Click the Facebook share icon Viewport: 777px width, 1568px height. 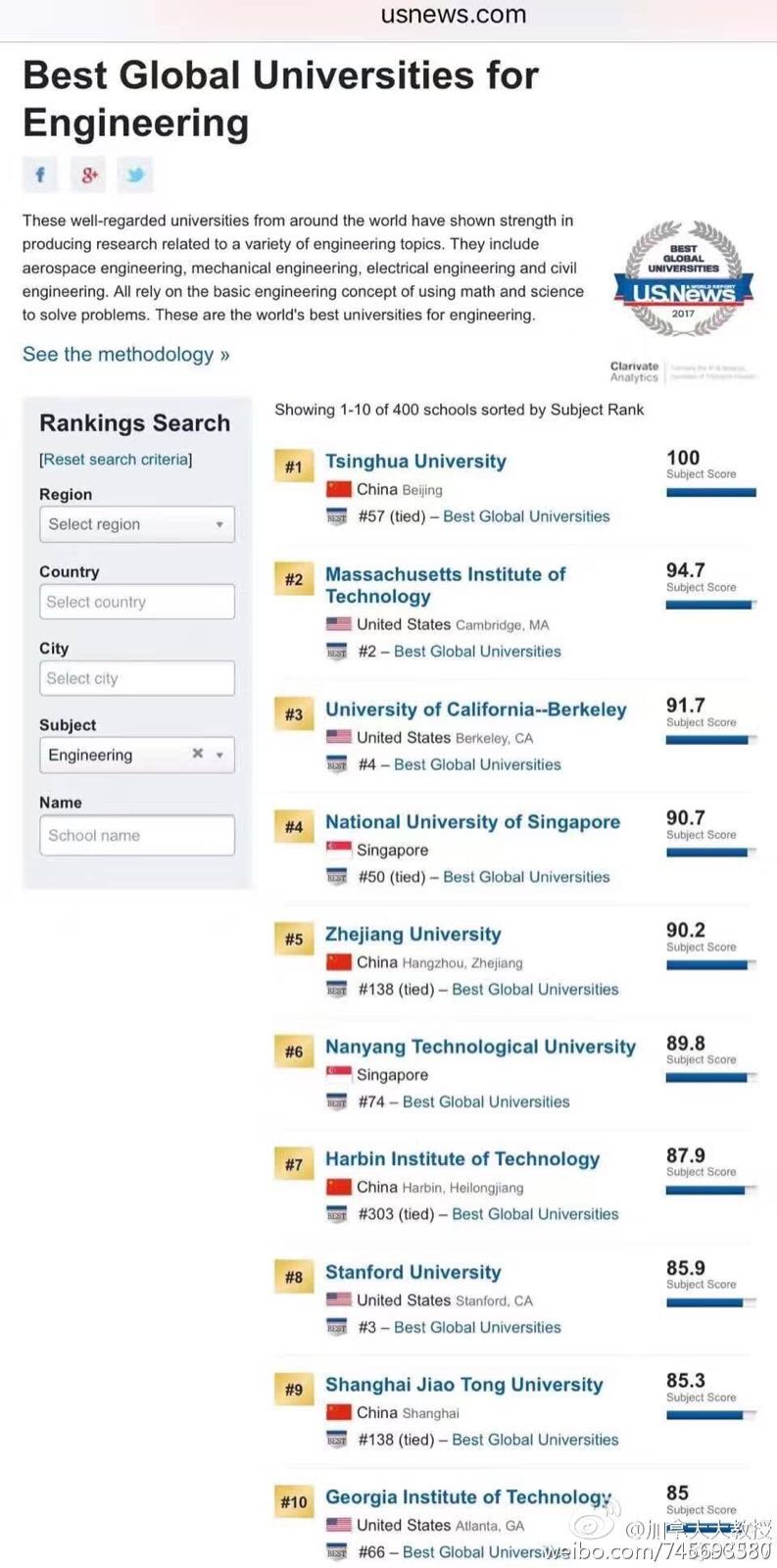click(x=40, y=175)
